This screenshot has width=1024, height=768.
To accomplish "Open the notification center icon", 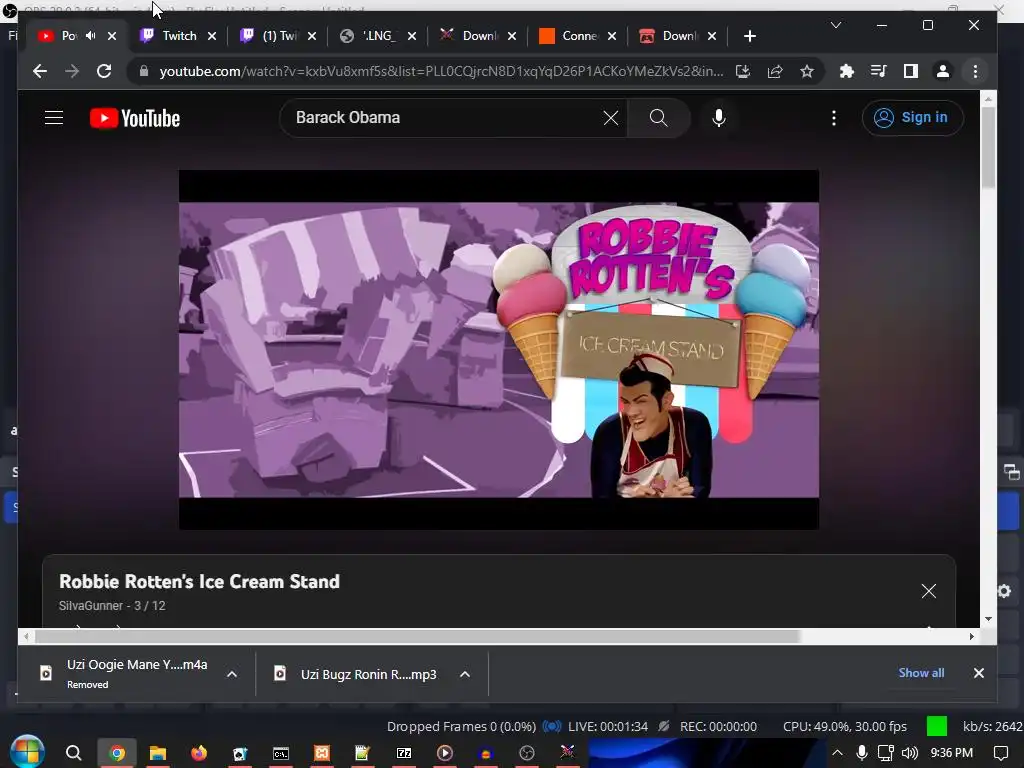I will pyautogui.click(x=1000, y=753).
